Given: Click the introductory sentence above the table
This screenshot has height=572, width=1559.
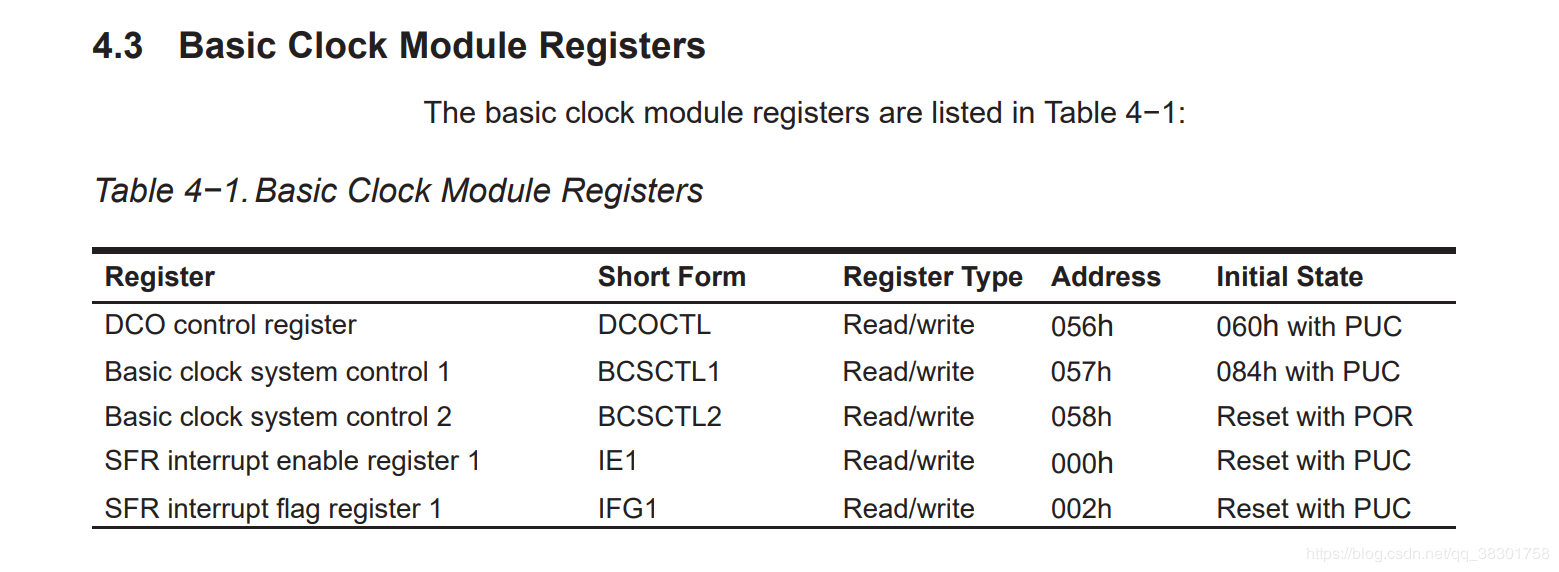Looking at the screenshot, I should 804,113.
